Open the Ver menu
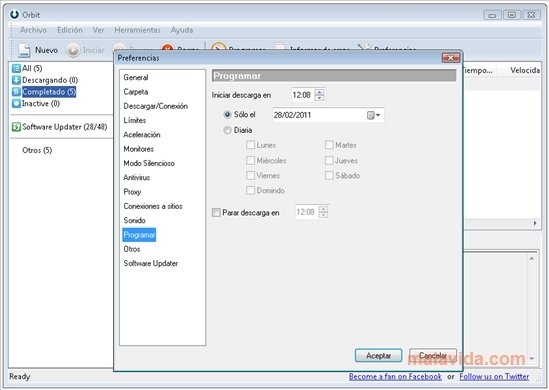 coord(98,30)
